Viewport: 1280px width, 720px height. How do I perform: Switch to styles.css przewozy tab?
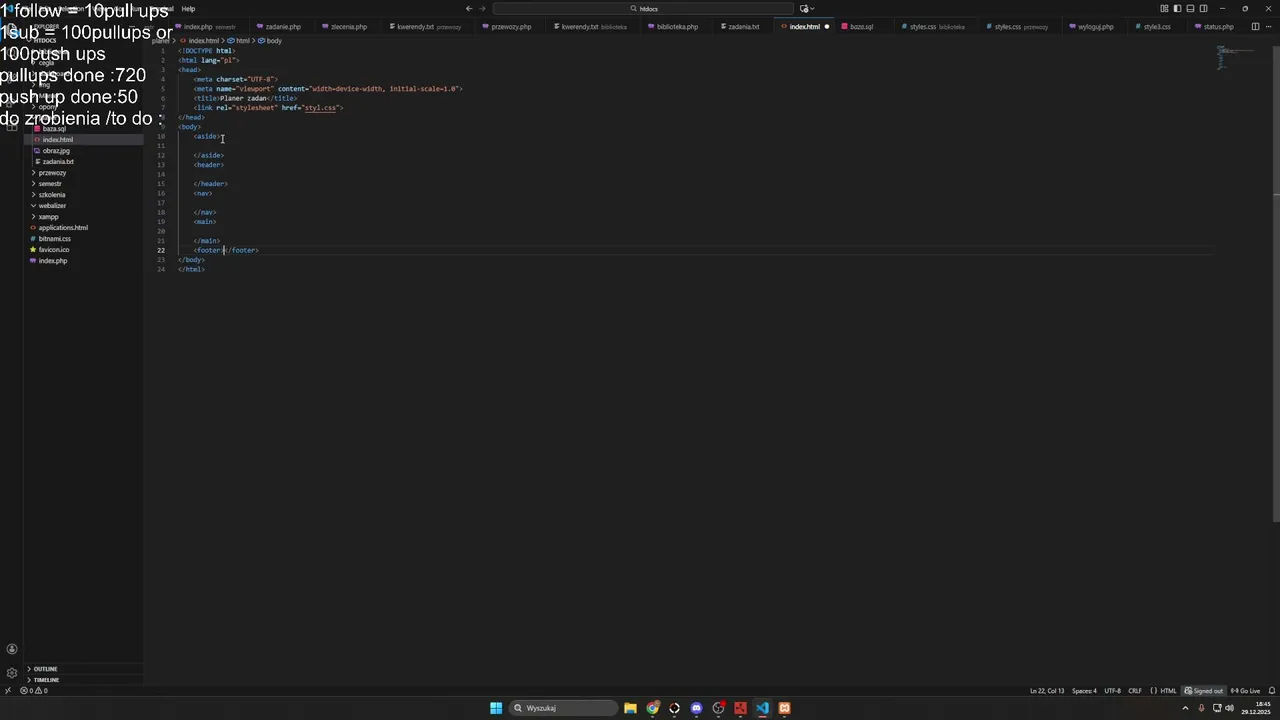pyautogui.click(x=1021, y=27)
